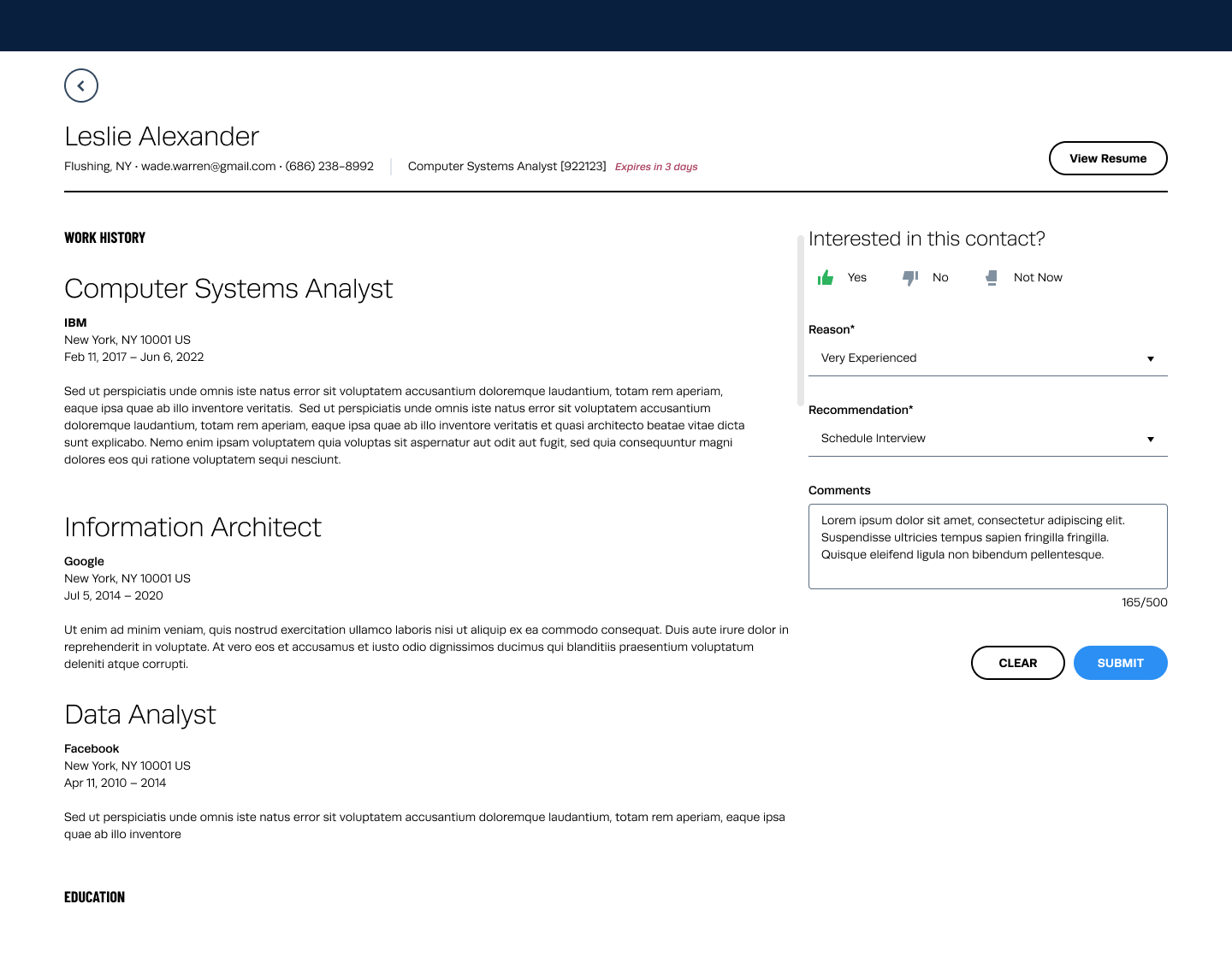Viewport: 1232px width, 975px height.
Task: Choose the No interest option
Action: point(940,278)
